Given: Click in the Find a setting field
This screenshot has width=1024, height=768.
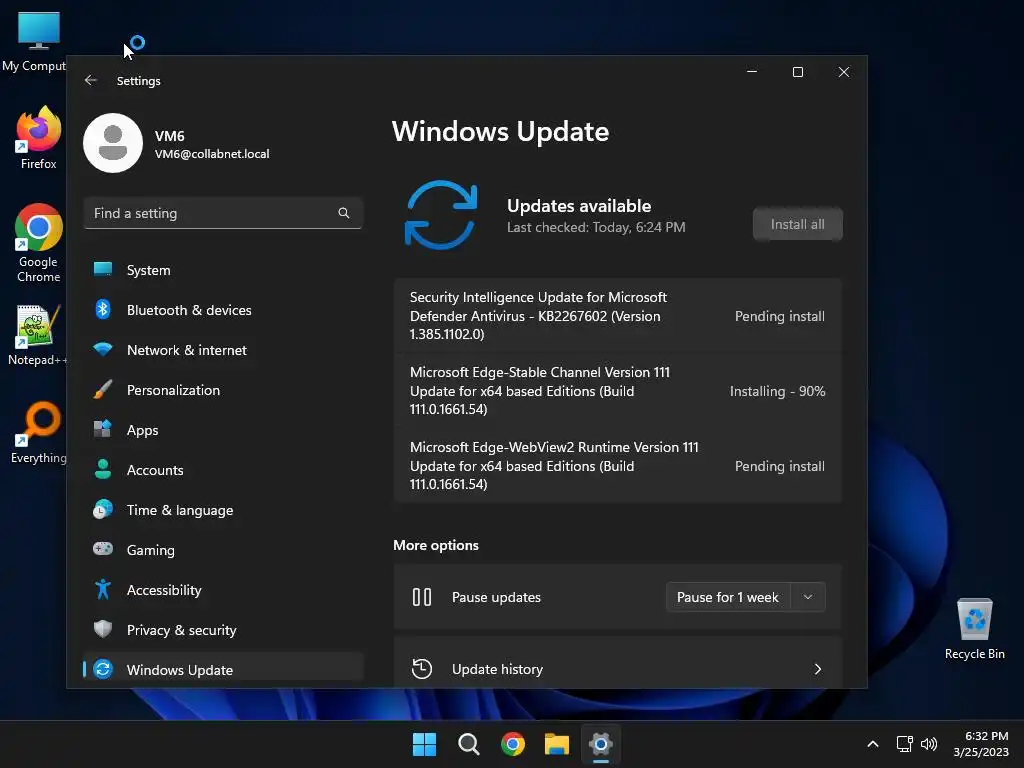Looking at the screenshot, I should tap(223, 213).
